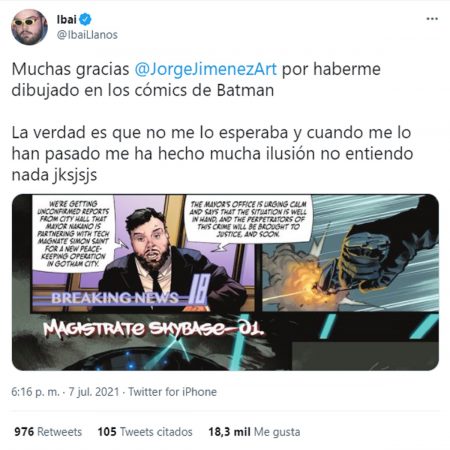View the 18,3 mil Me gusta list
The width and height of the screenshot is (450, 450).
(254, 432)
